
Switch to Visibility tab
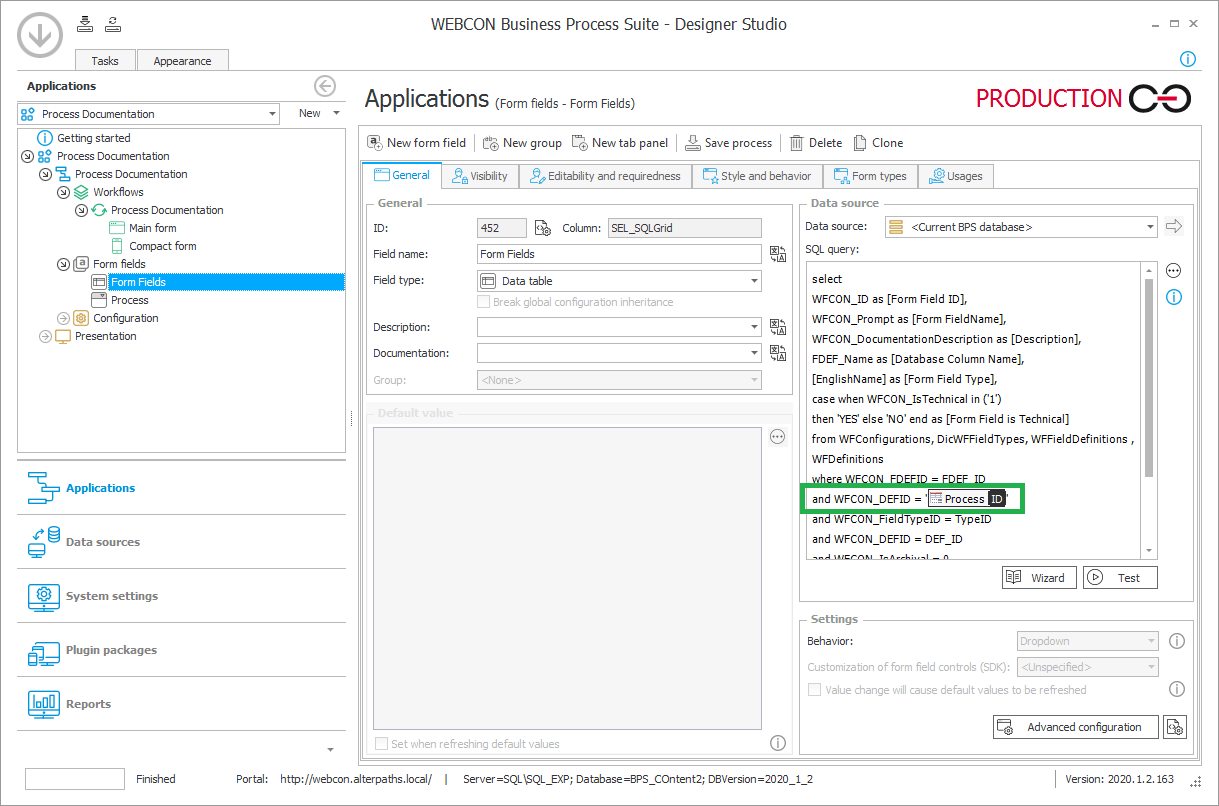tap(480, 176)
